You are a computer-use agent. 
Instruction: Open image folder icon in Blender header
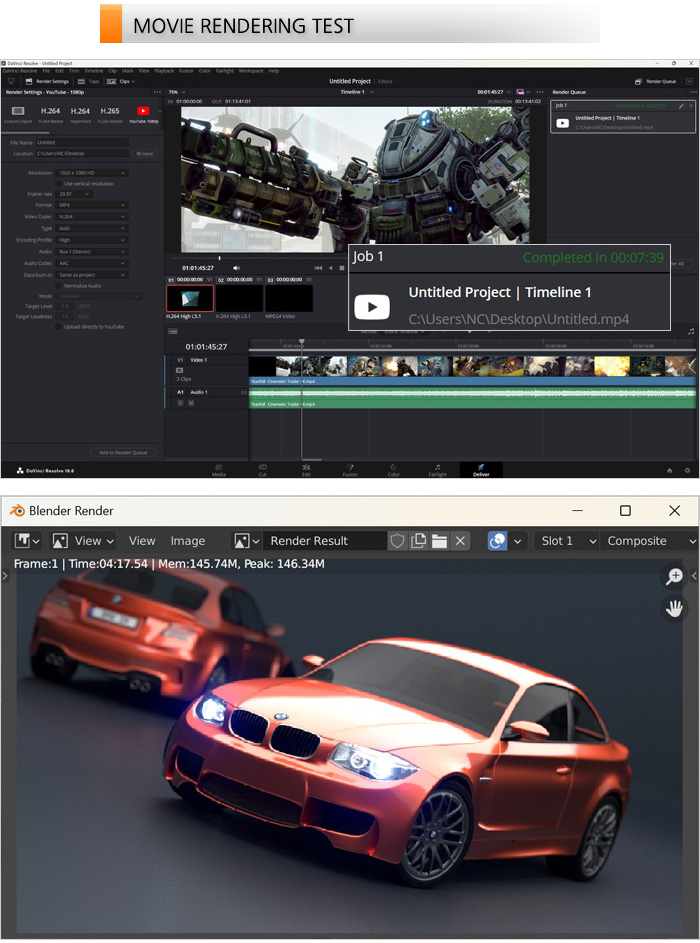point(439,541)
